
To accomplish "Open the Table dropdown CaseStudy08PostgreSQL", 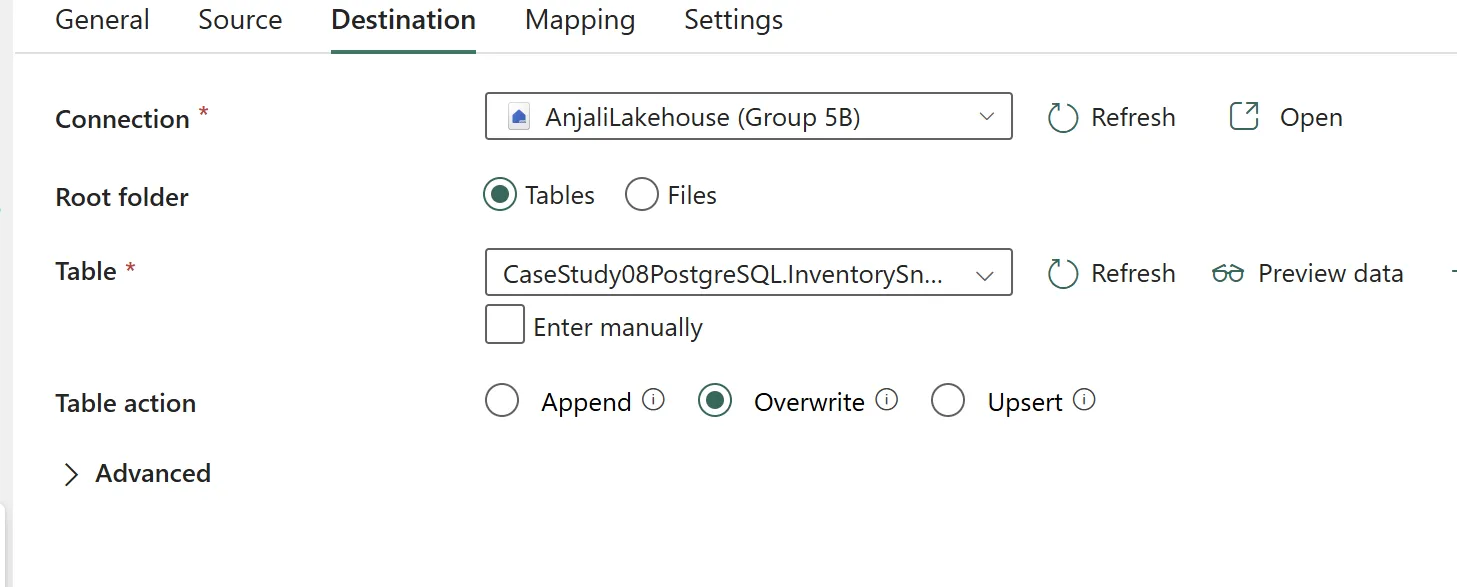I will coord(749,272).
